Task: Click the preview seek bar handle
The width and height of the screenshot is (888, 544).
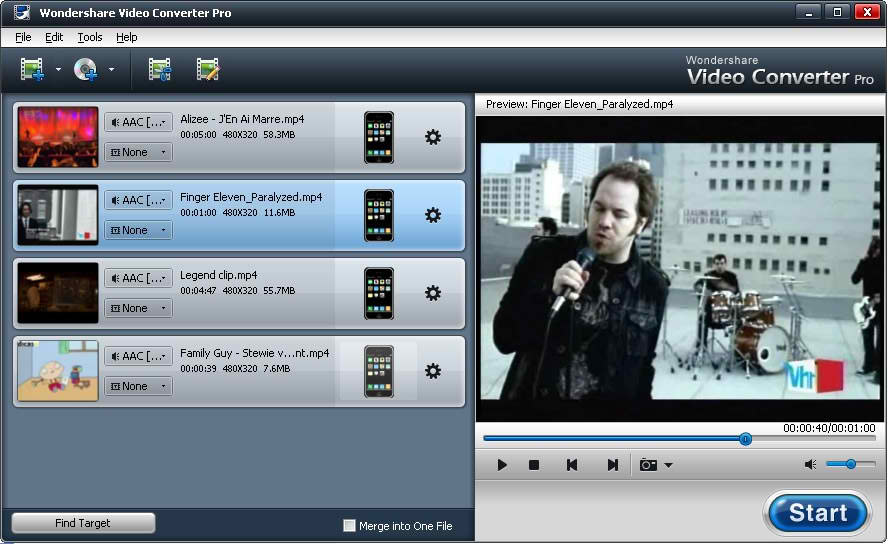Action: [746, 439]
